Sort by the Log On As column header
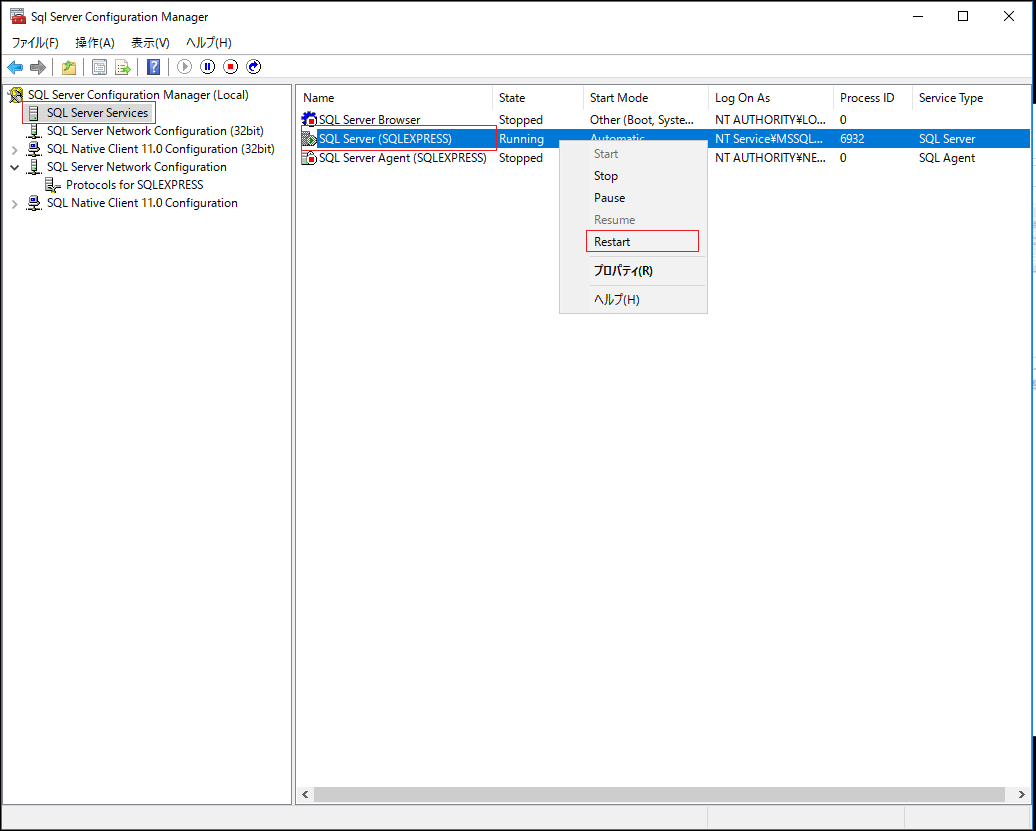This screenshot has height=831, width=1036. [x=770, y=98]
